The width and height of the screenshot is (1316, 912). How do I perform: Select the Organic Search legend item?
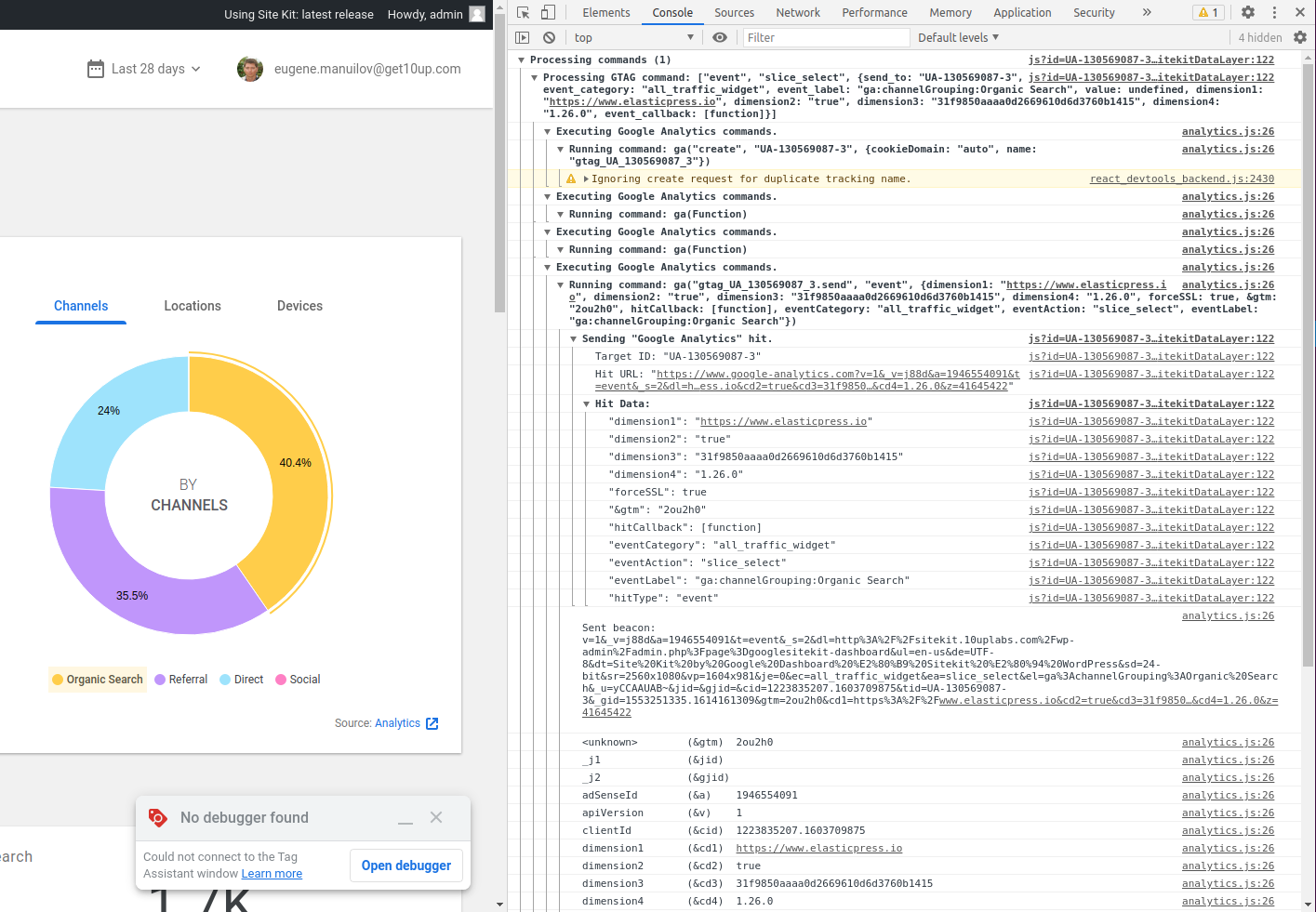[x=98, y=680]
